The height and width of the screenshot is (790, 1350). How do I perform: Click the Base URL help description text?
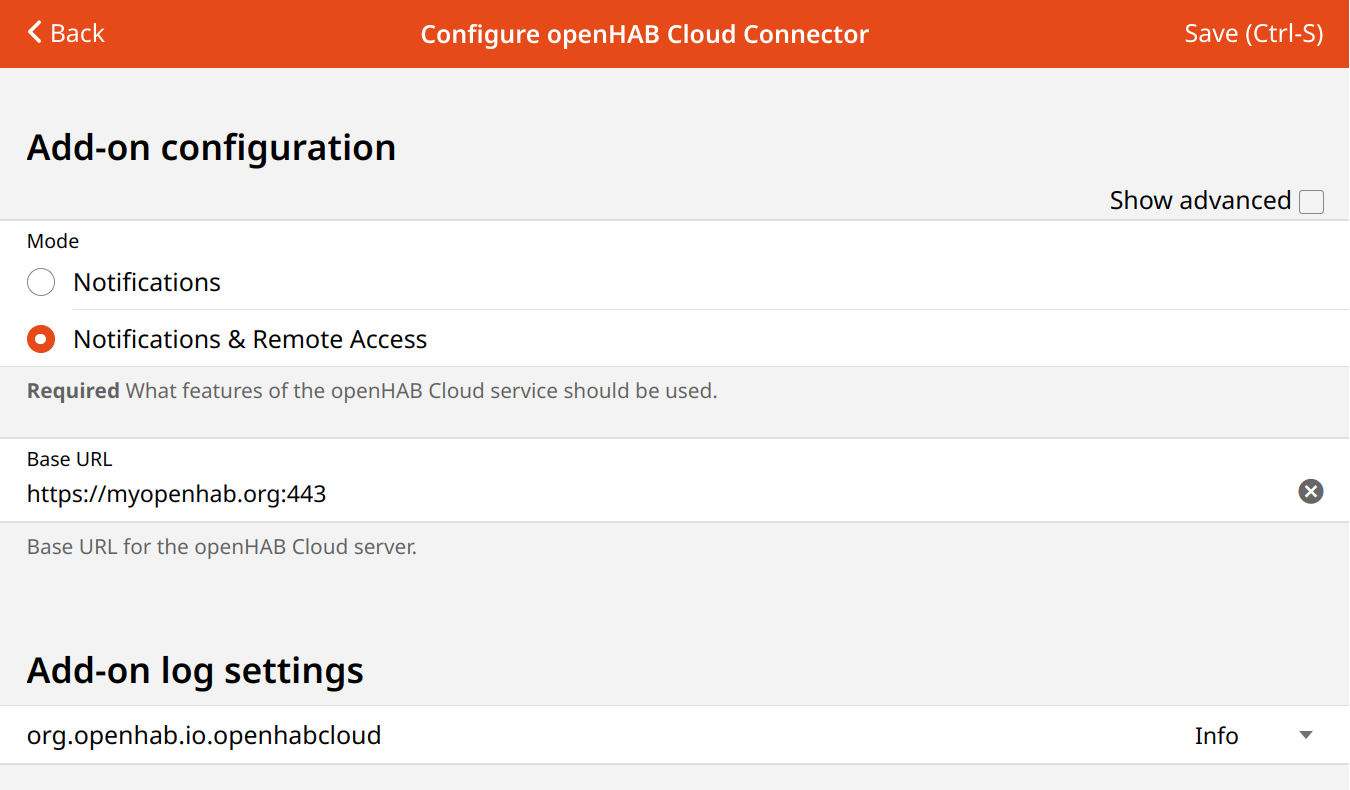221,547
